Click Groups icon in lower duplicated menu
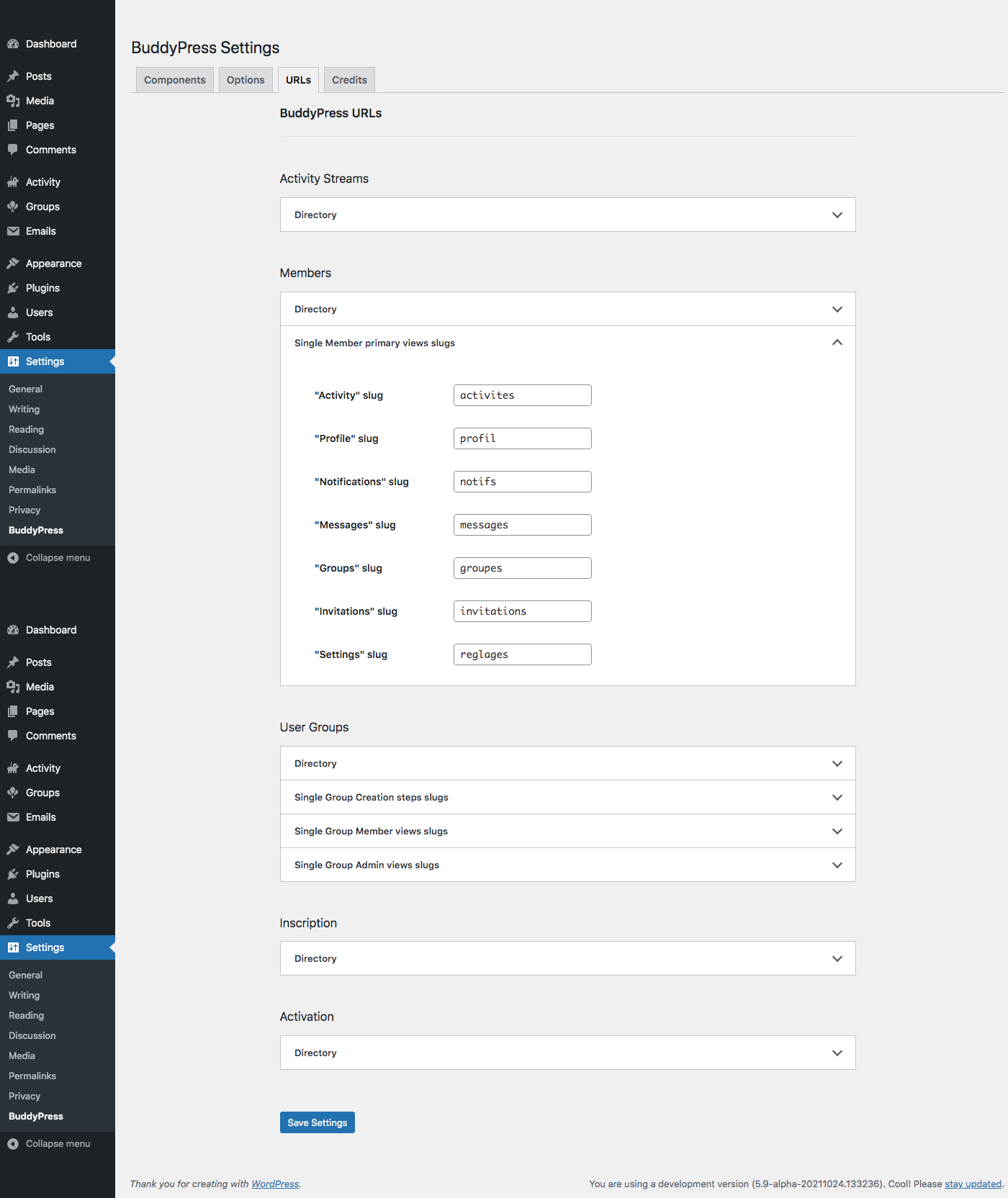 tap(13, 793)
